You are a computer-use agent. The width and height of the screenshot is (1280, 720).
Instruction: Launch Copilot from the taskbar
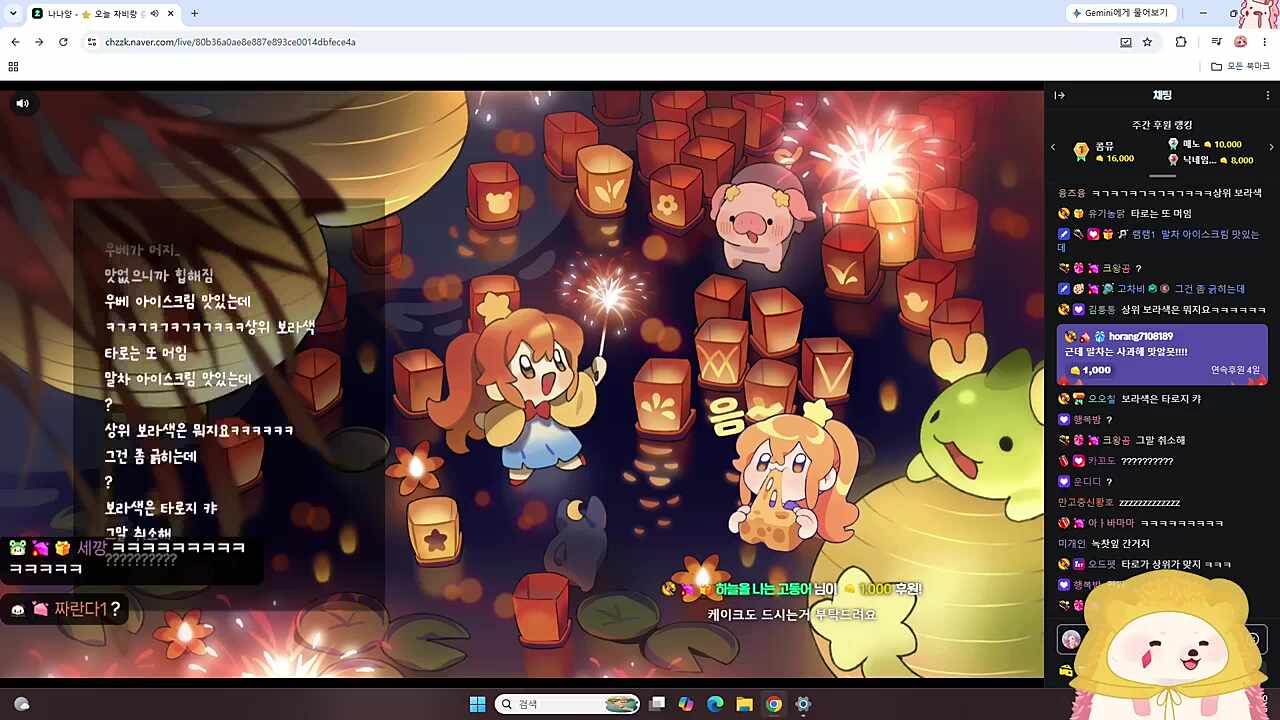coord(686,704)
